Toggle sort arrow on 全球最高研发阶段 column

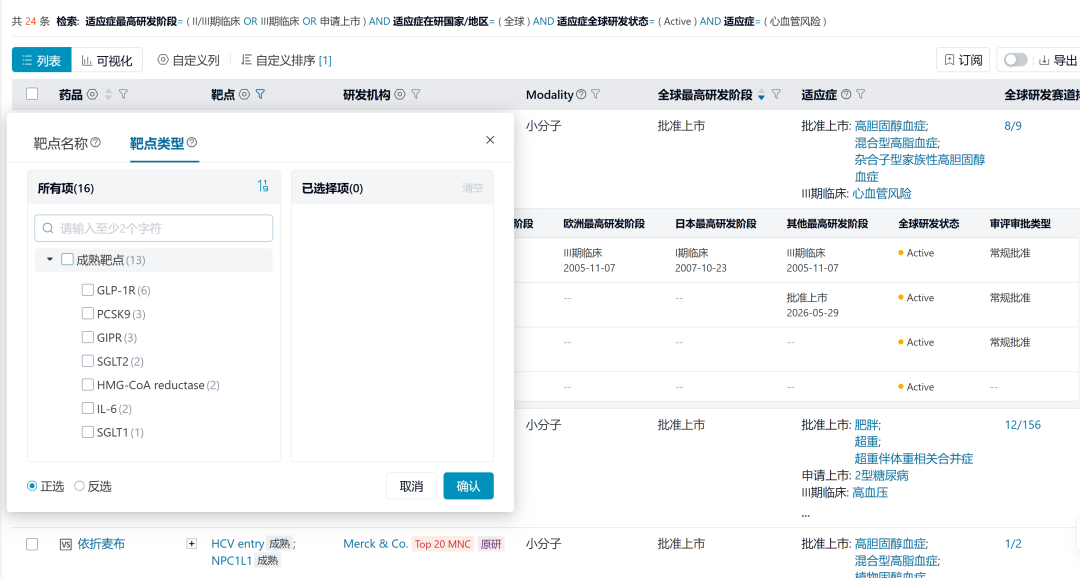pyautogui.click(x=761, y=95)
